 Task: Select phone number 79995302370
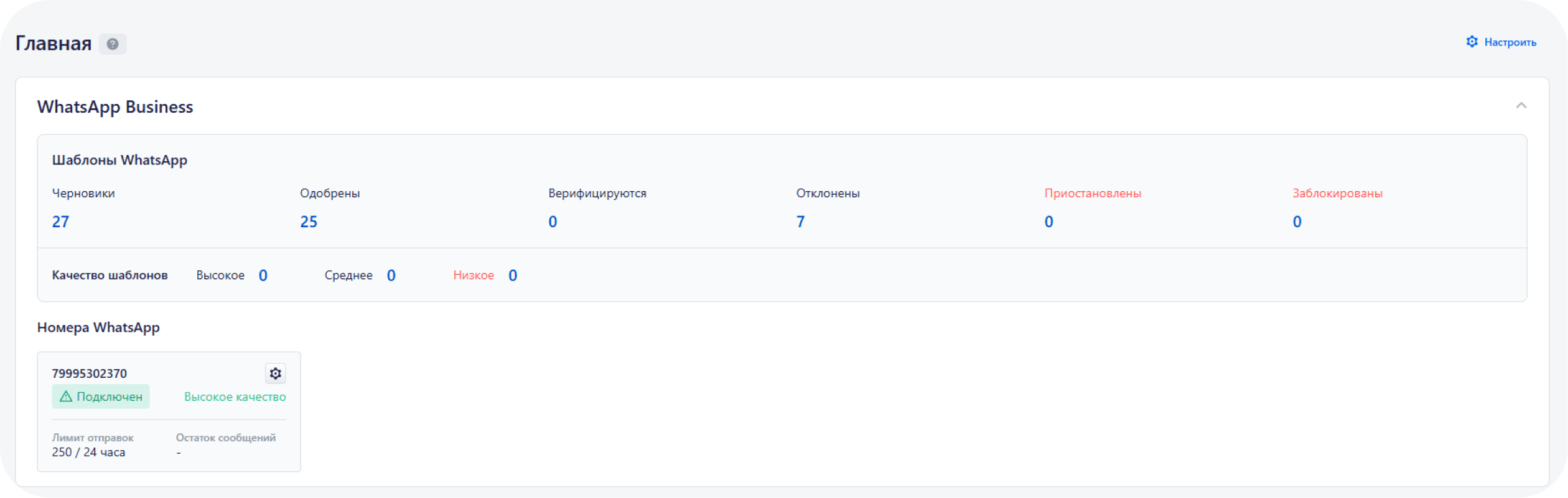pyautogui.click(x=89, y=374)
